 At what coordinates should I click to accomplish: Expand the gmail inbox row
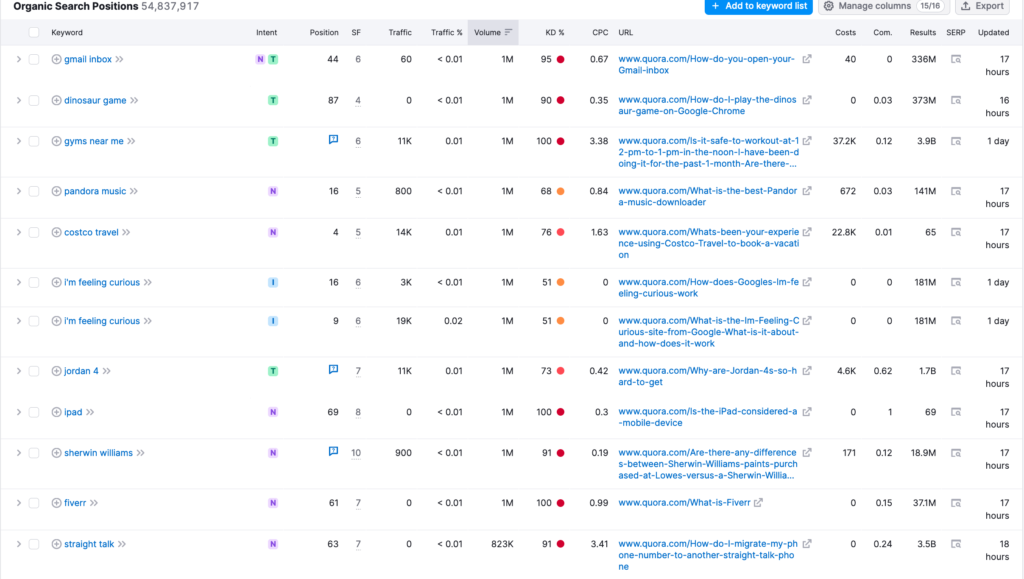pos(18,59)
